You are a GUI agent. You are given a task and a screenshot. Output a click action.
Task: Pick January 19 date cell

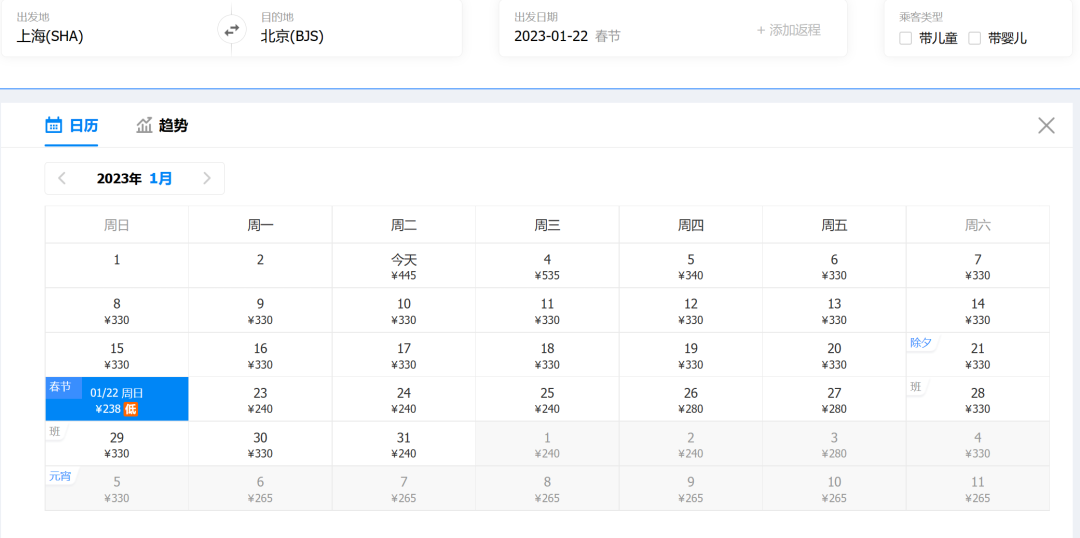pyautogui.click(x=691, y=355)
